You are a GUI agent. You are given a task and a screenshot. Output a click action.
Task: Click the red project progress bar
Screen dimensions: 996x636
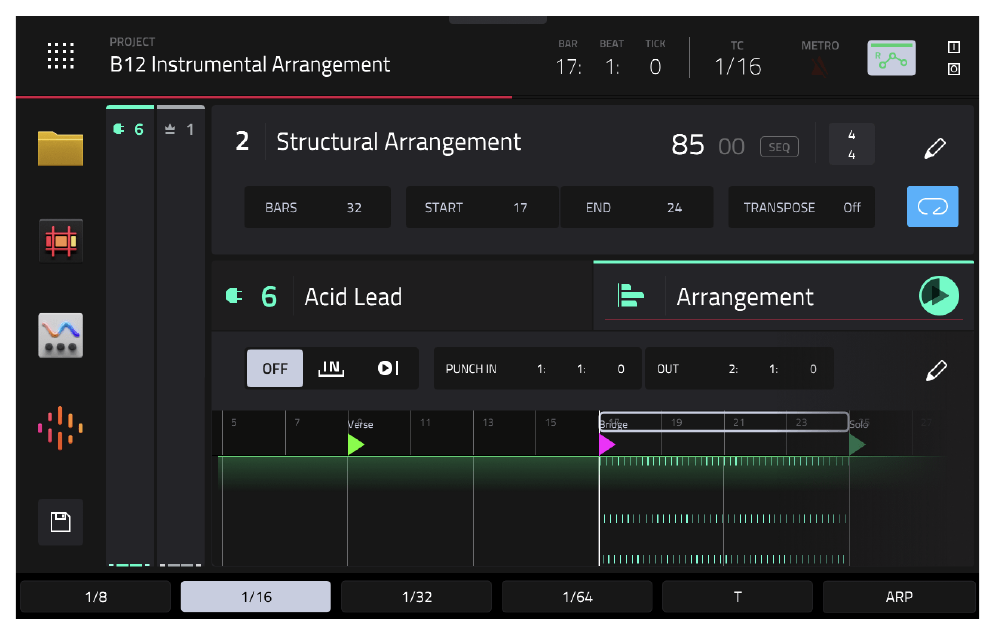tap(264, 97)
